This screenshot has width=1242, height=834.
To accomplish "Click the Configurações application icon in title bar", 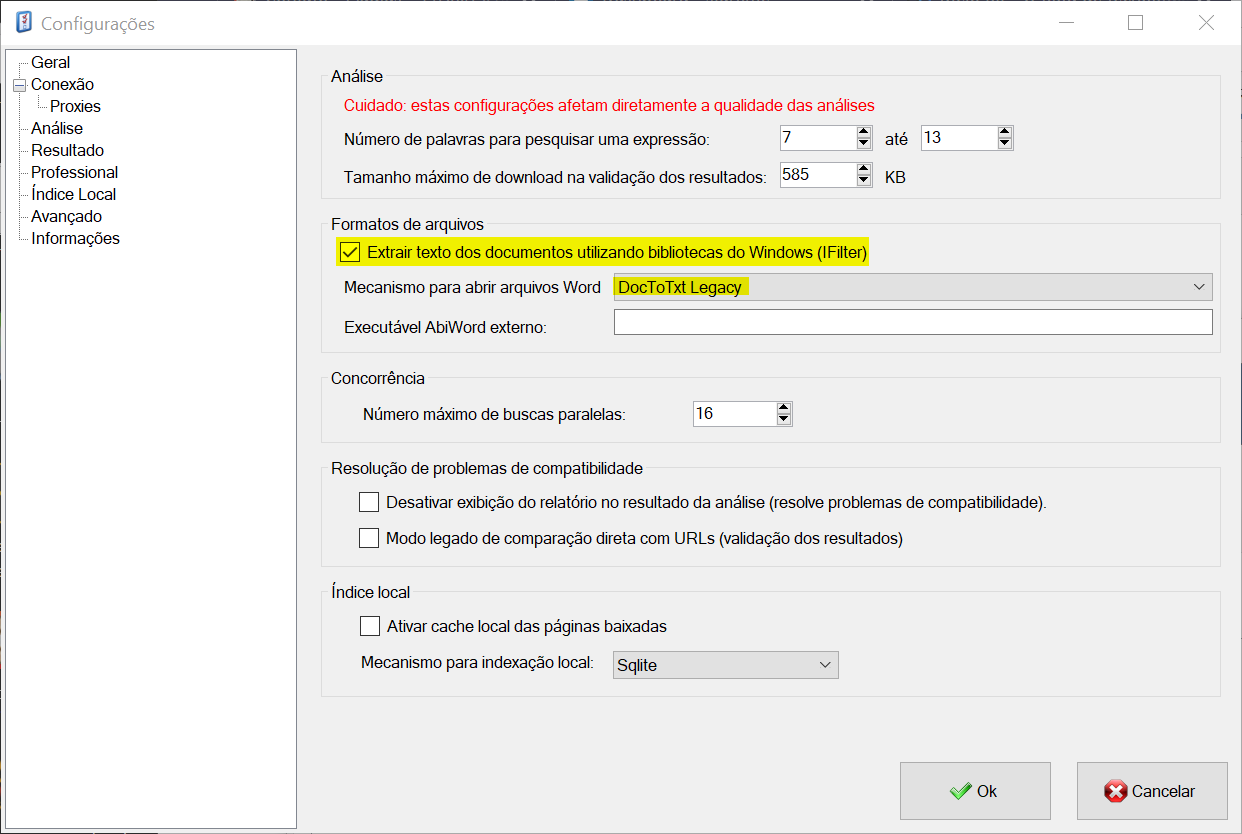I will [x=24, y=22].
